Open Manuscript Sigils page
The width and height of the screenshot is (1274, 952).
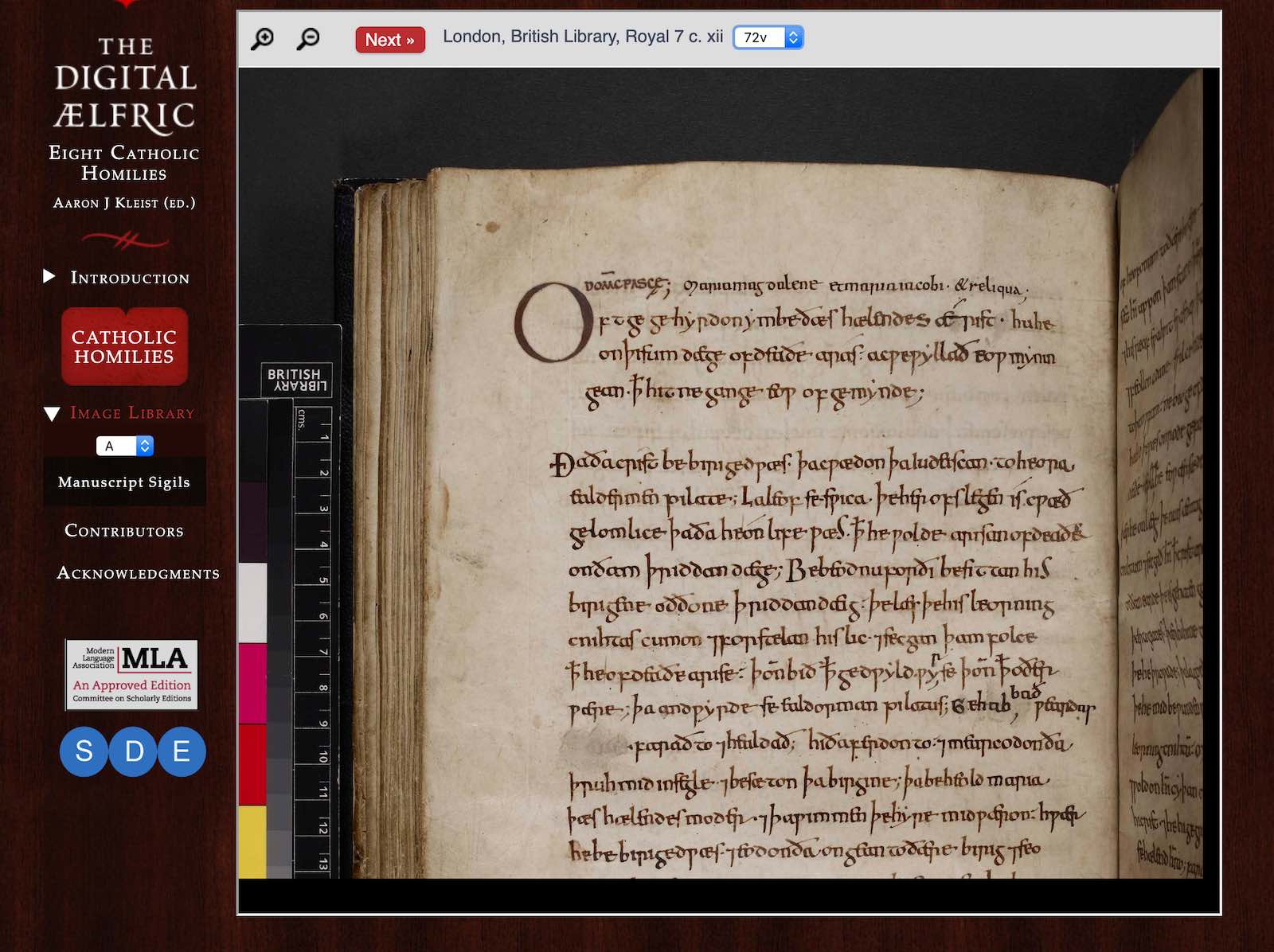[124, 482]
